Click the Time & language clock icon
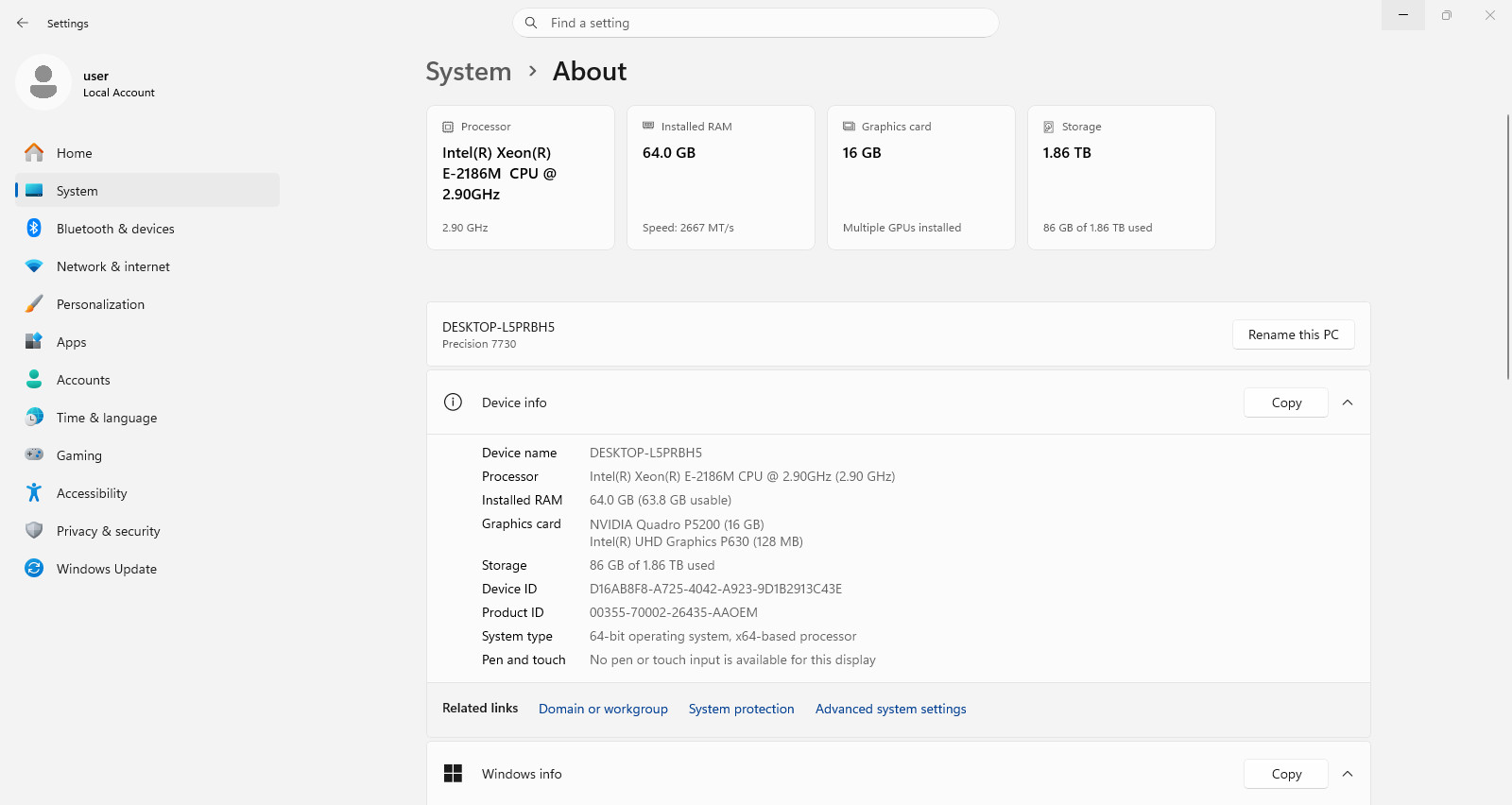The height and width of the screenshot is (805, 1512). 34,417
